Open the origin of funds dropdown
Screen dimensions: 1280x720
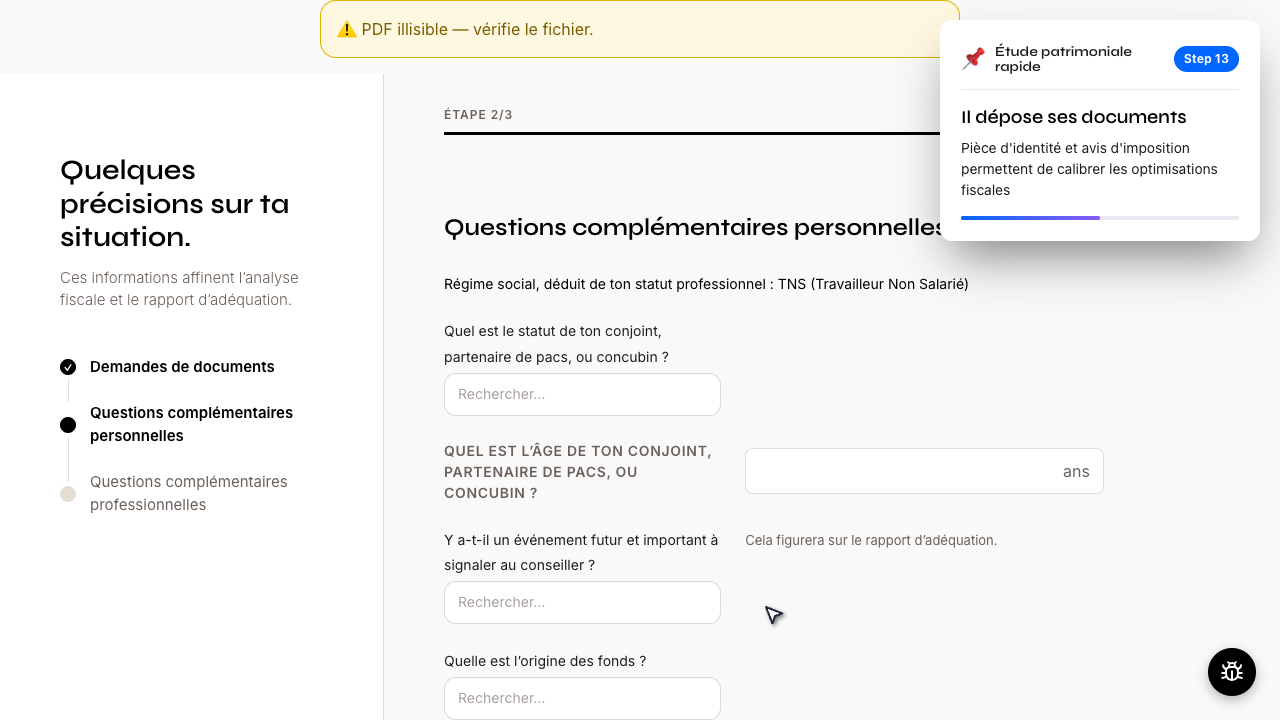pyautogui.click(x=582, y=698)
